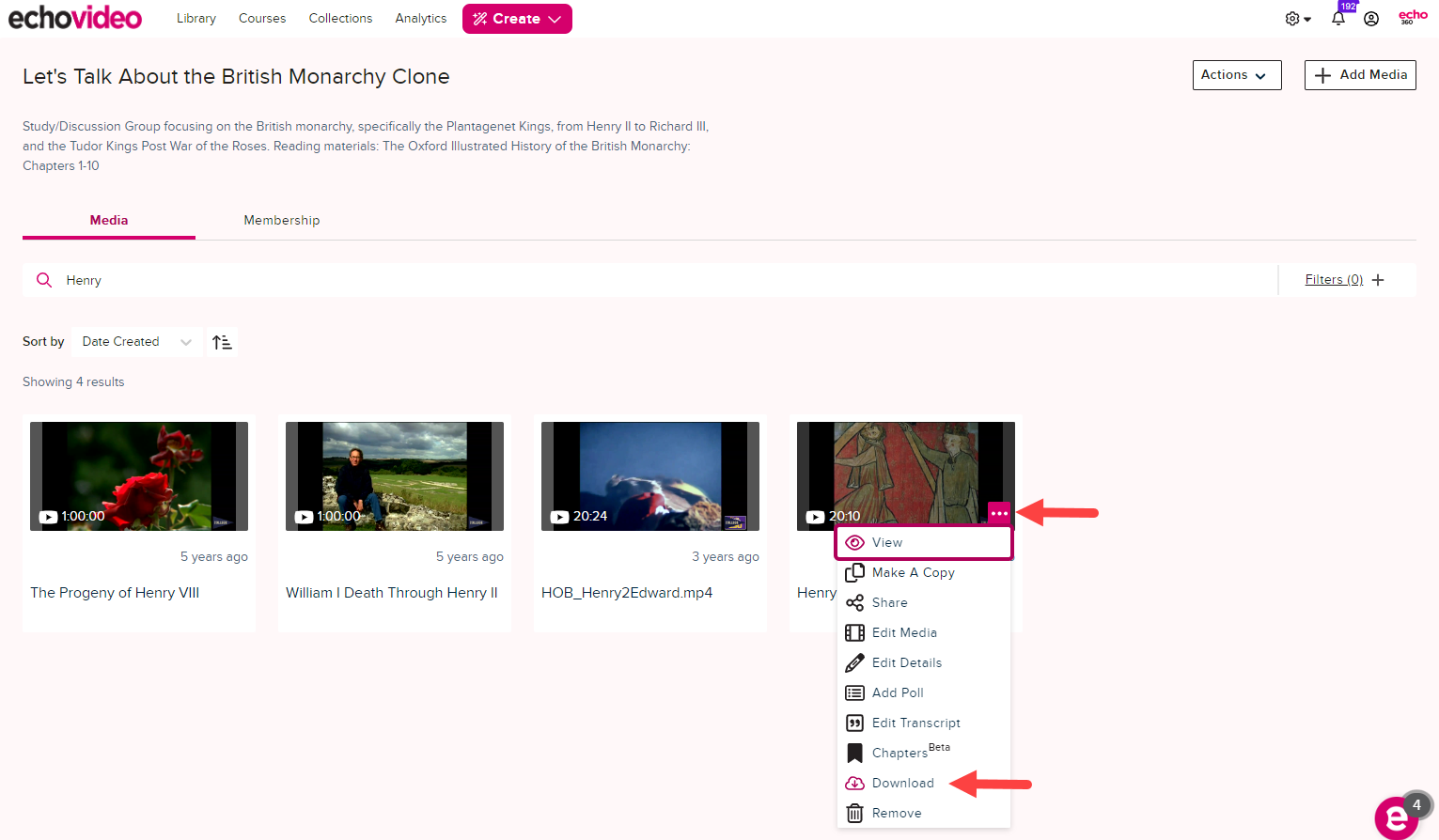Choose Edit Media menu entry

coord(924,632)
